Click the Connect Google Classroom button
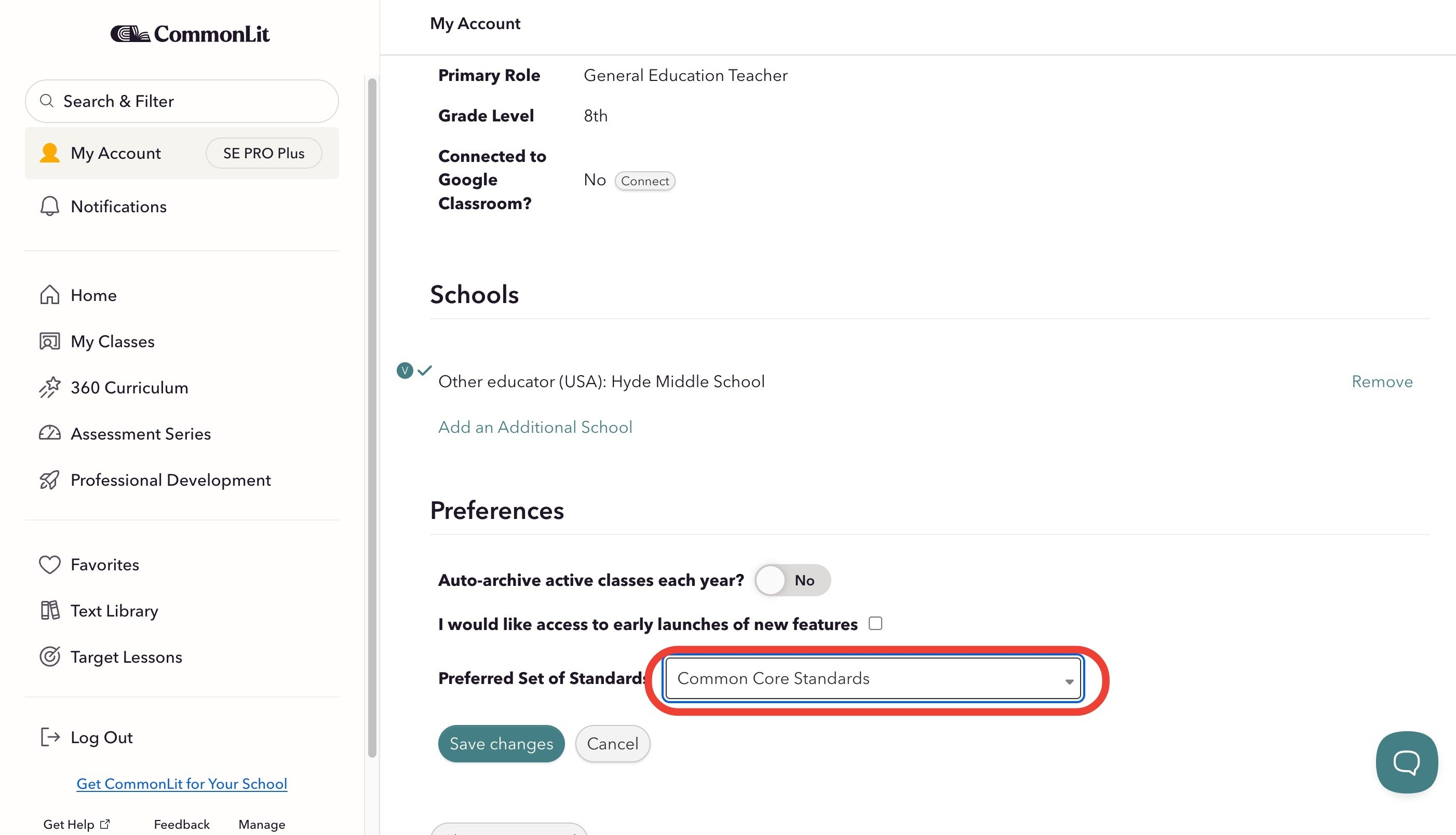Image resolution: width=1456 pixels, height=835 pixels. coord(645,181)
